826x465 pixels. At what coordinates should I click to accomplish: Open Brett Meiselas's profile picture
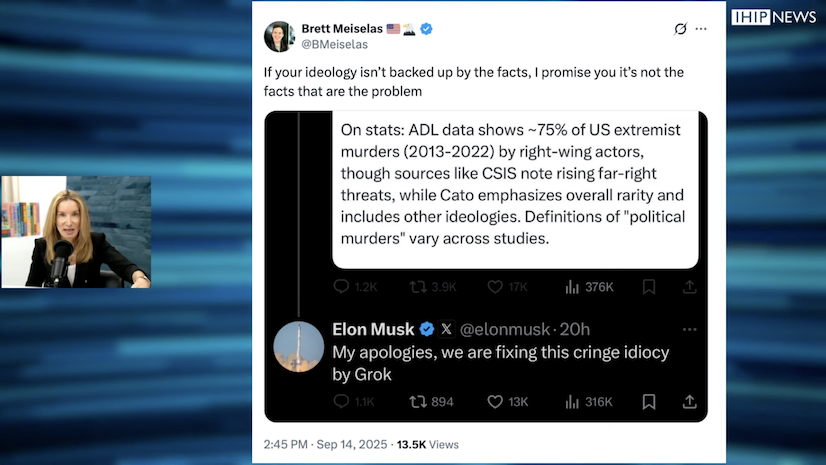pyautogui.click(x=279, y=36)
